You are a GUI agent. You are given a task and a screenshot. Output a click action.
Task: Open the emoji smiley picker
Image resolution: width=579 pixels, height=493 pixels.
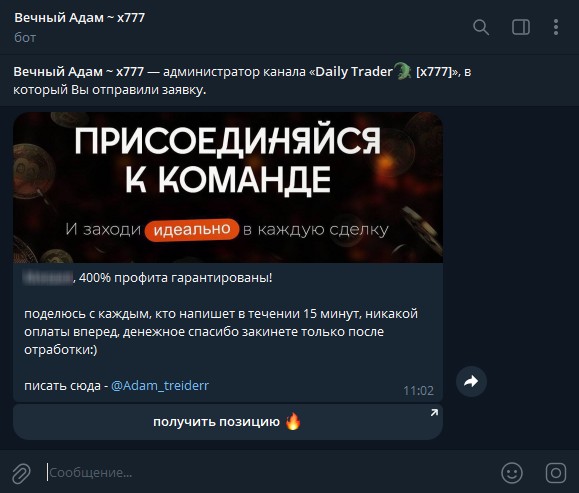click(x=512, y=473)
